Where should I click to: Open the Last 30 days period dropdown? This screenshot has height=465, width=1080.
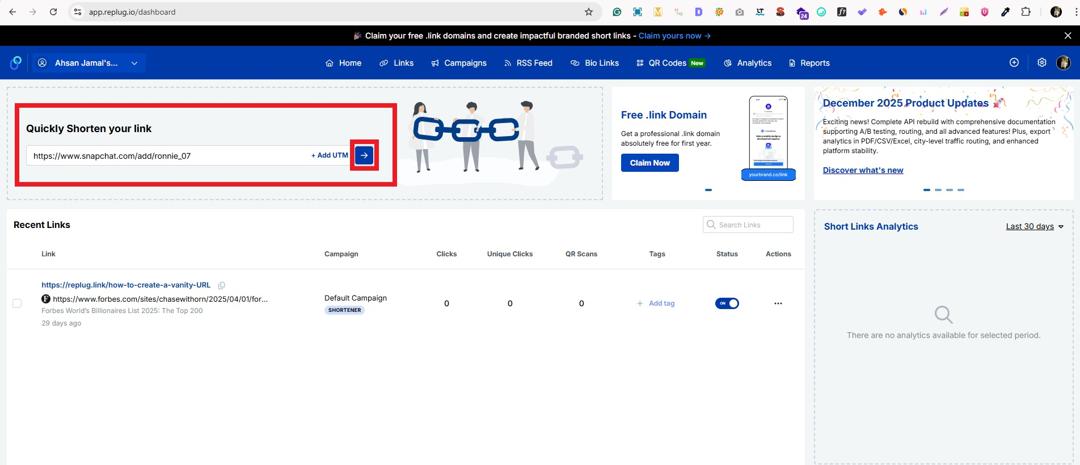tap(1035, 227)
